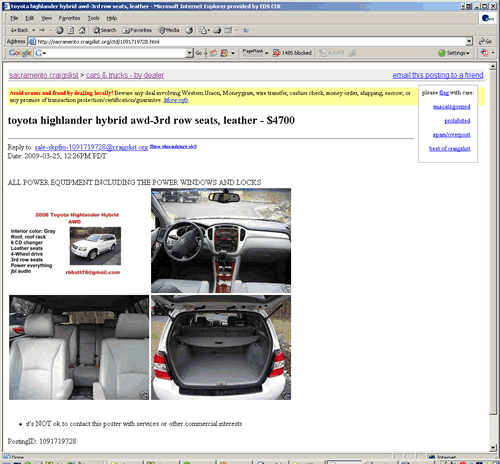Viewport: 500px width, 464px height.
Task: Click the highlighter pen icon in Google toolbar
Action: (353, 53)
